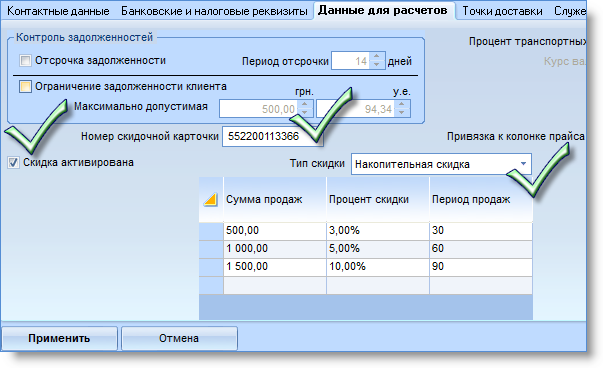
Task: Click the 5,00% discount percent cell
Action: (378, 249)
